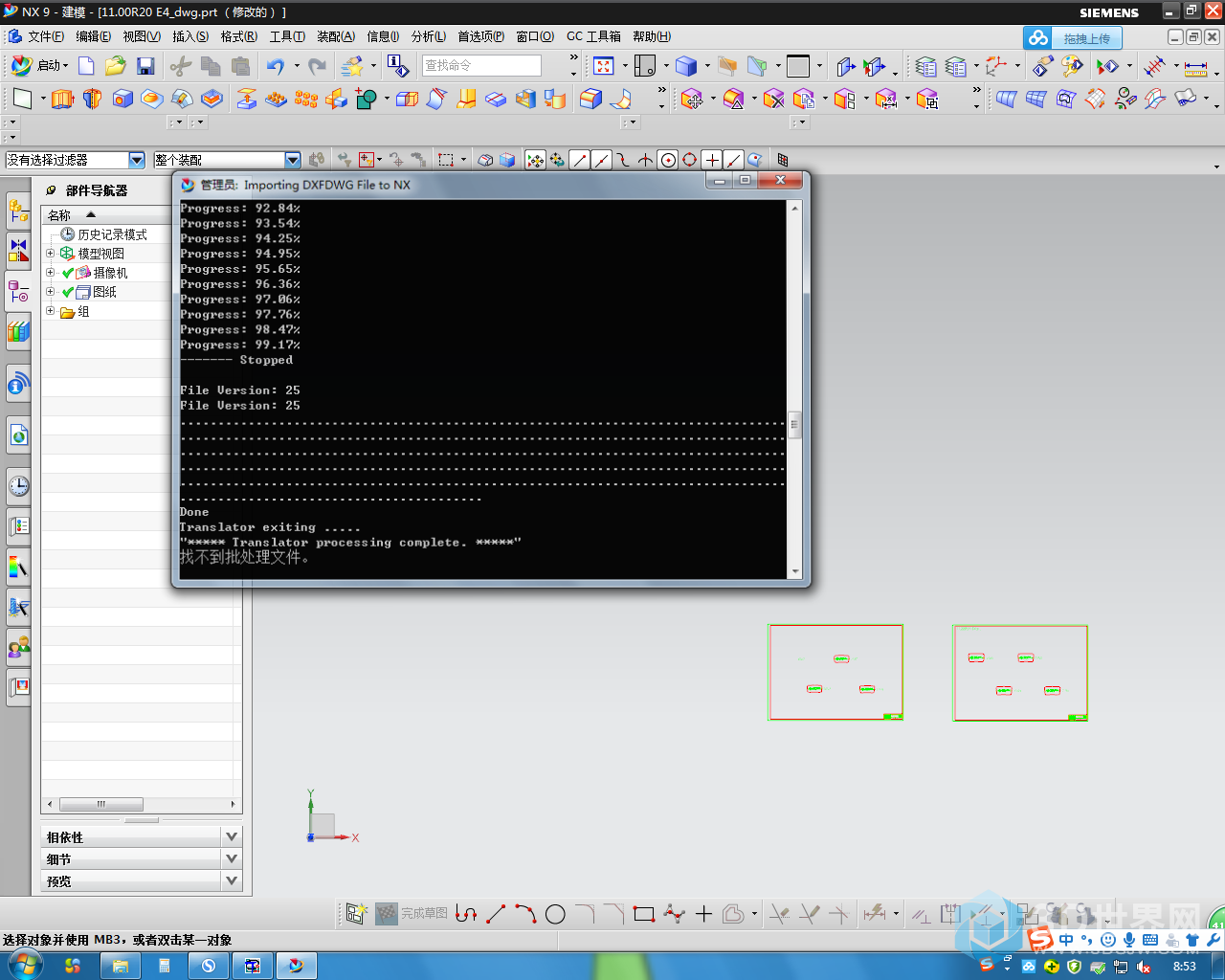Click the Block primitive icon

[122, 99]
